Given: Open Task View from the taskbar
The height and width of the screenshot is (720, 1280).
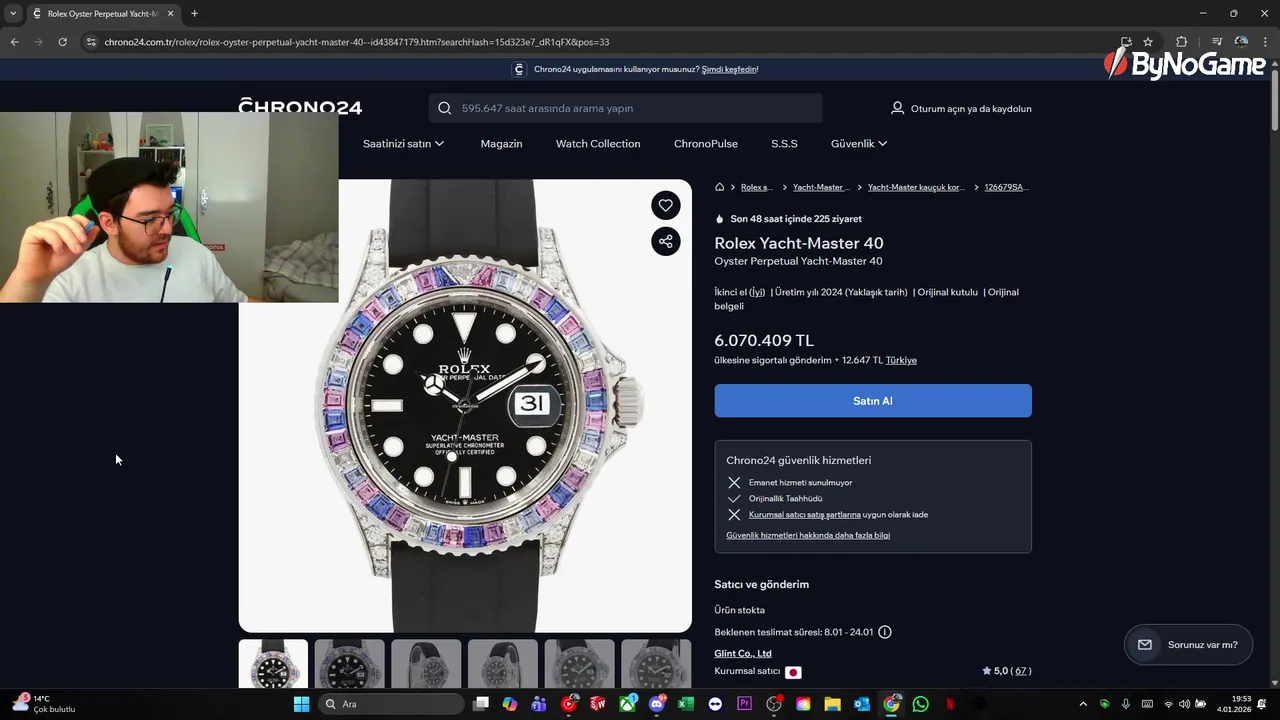Looking at the screenshot, I should click(x=481, y=704).
